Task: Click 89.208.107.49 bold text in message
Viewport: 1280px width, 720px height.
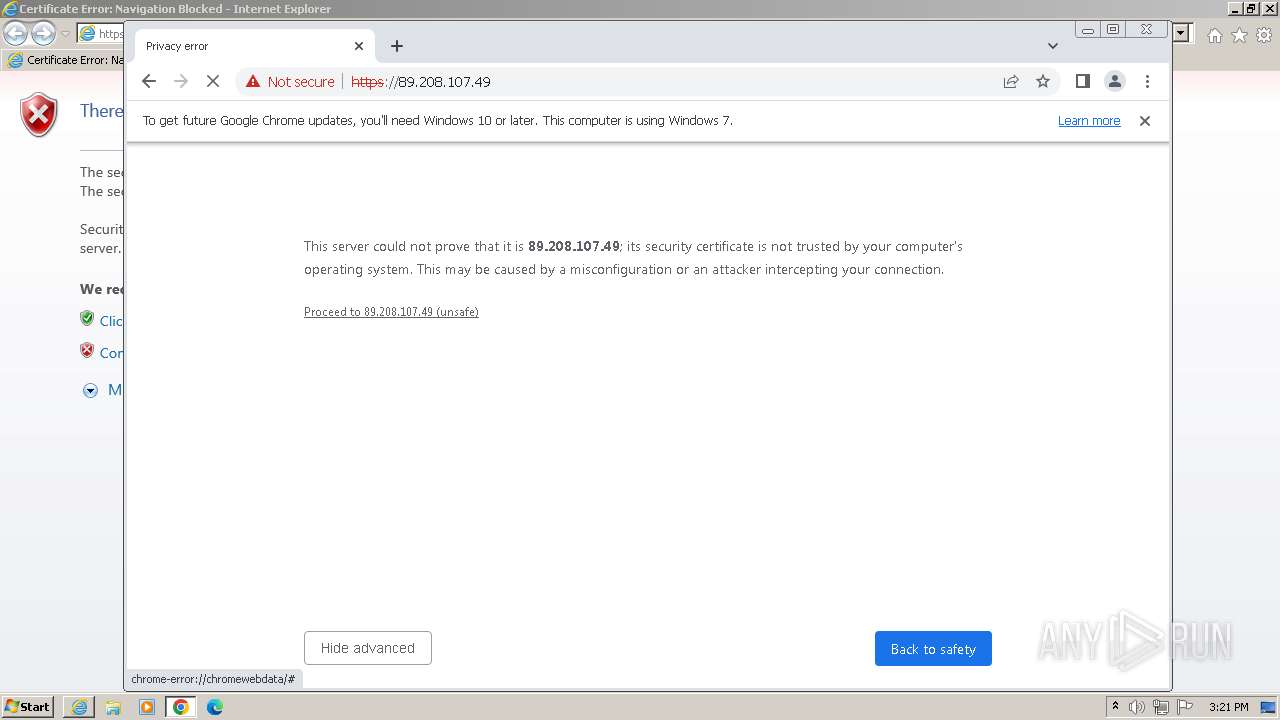Action: pyautogui.click(x=574, y=246)
